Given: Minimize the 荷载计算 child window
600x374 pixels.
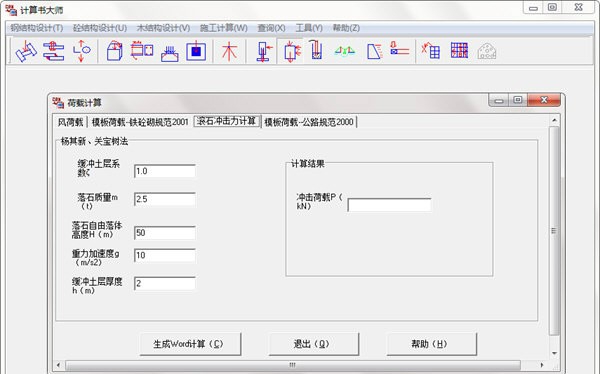Looking at the screenshot, I should [x=499, y=100].
